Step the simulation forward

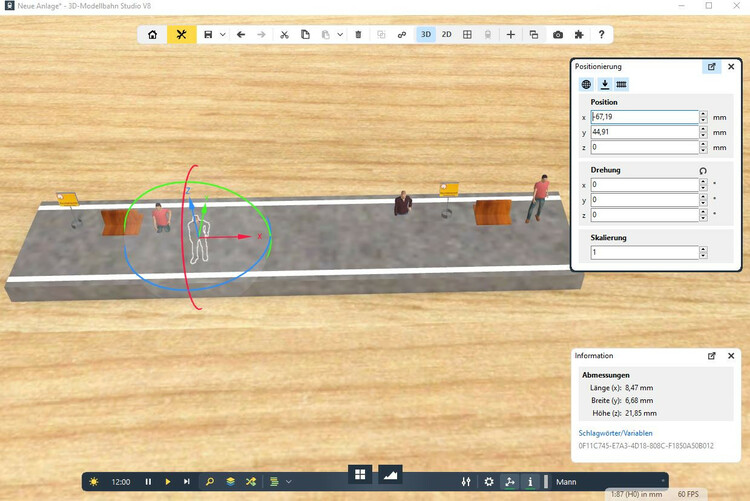coord(187,482)
